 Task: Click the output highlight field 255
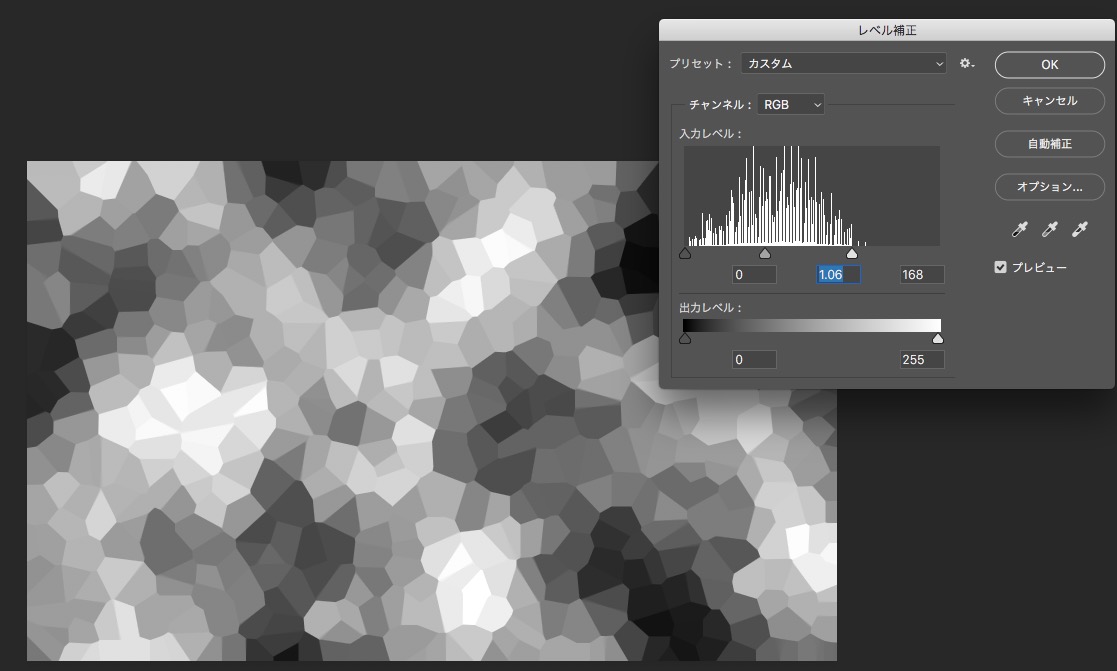coord(923,360)
